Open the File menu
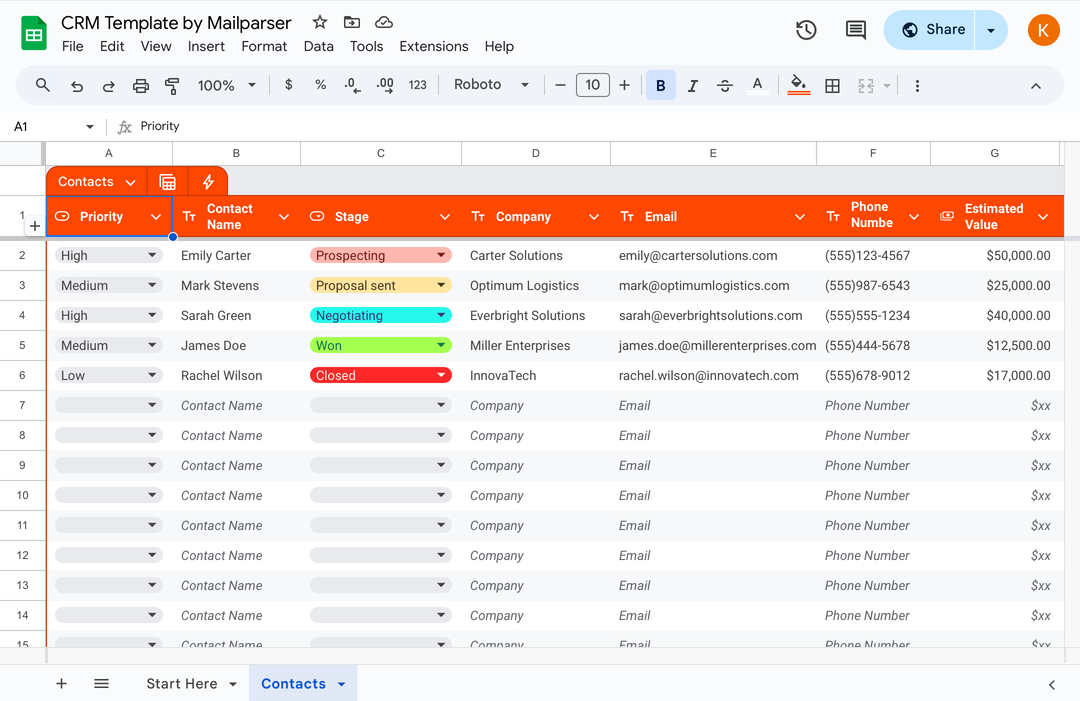Image resolution: width=1080 pixels, height=701 pixels. click(x=72, y=46)
